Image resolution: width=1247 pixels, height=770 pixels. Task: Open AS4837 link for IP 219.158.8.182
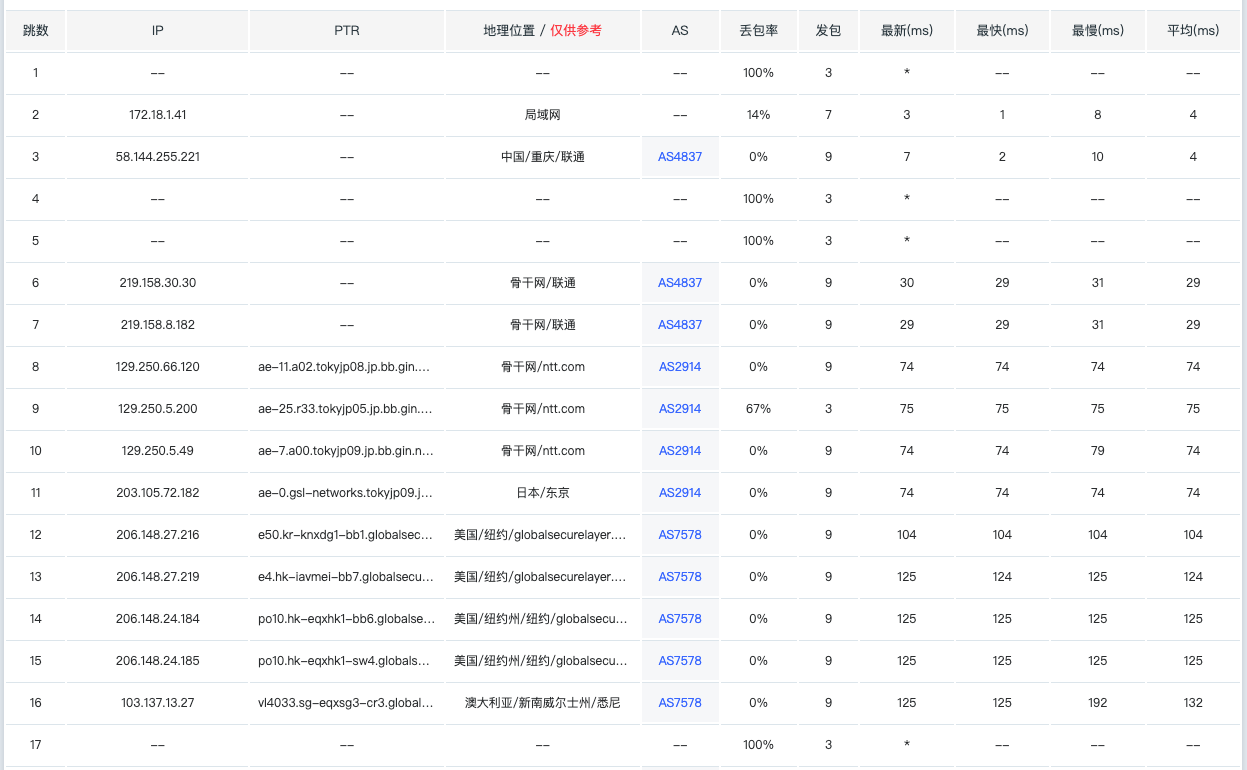point(680,325)
